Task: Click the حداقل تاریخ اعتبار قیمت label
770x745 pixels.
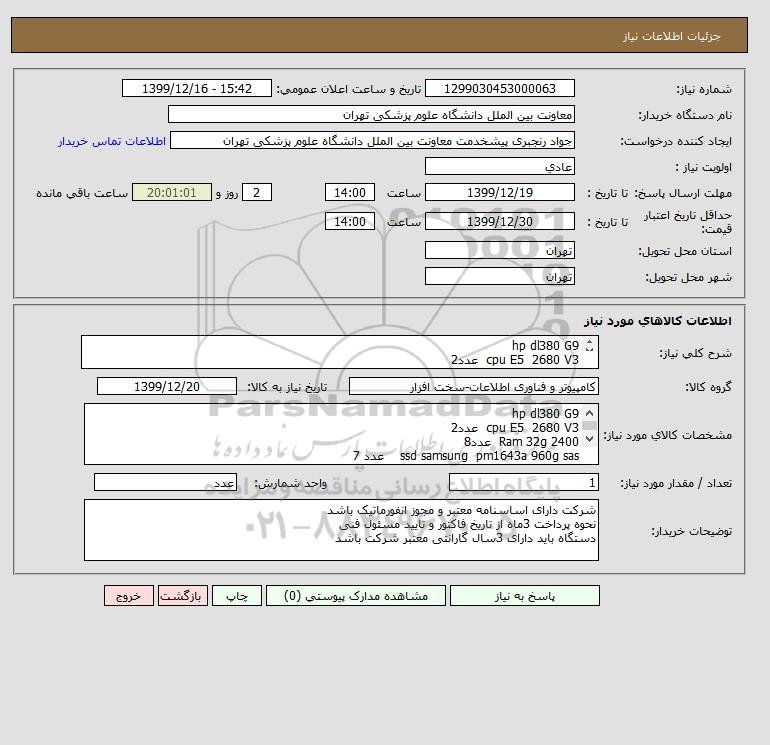Action: tap(688, 221)
